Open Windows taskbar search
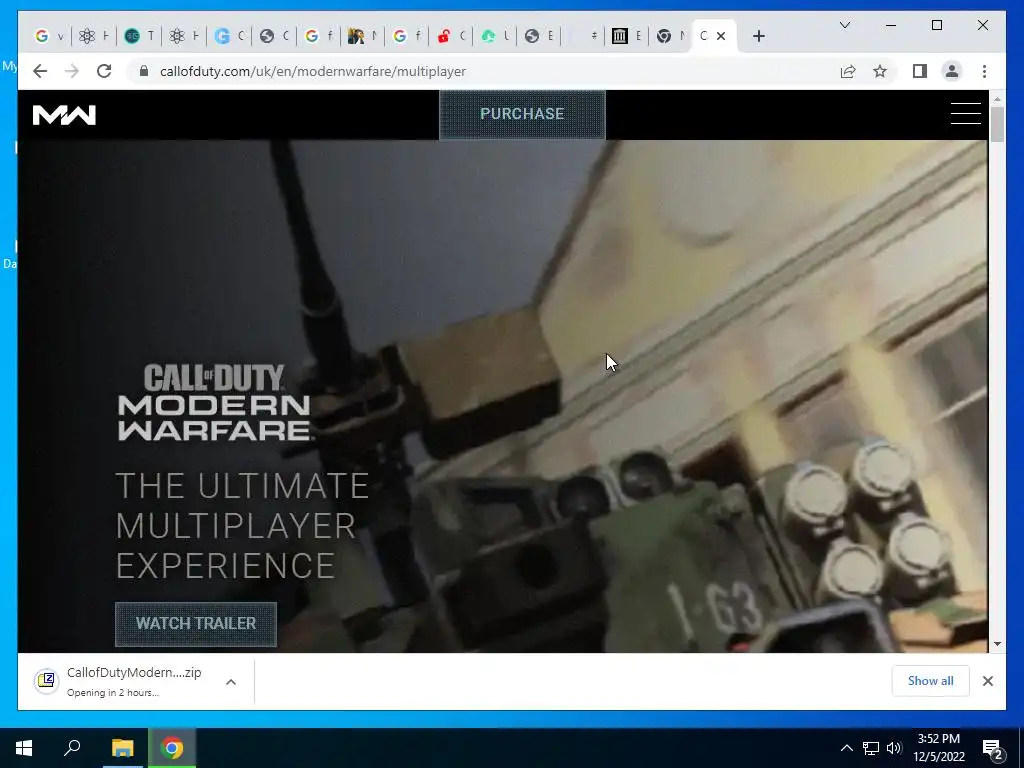 coord(72,748)
